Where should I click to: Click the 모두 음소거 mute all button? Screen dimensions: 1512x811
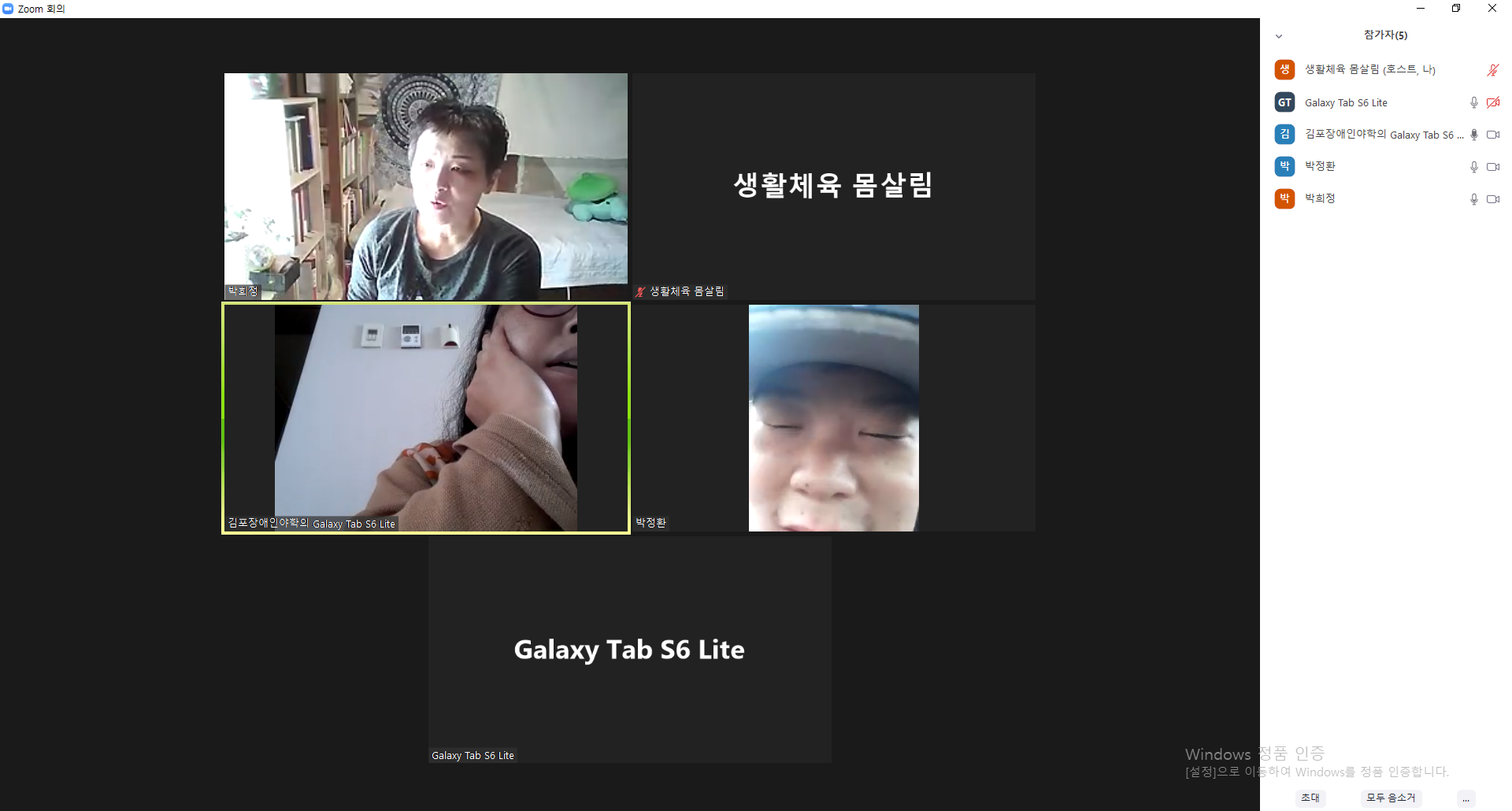pos(1391,798)
